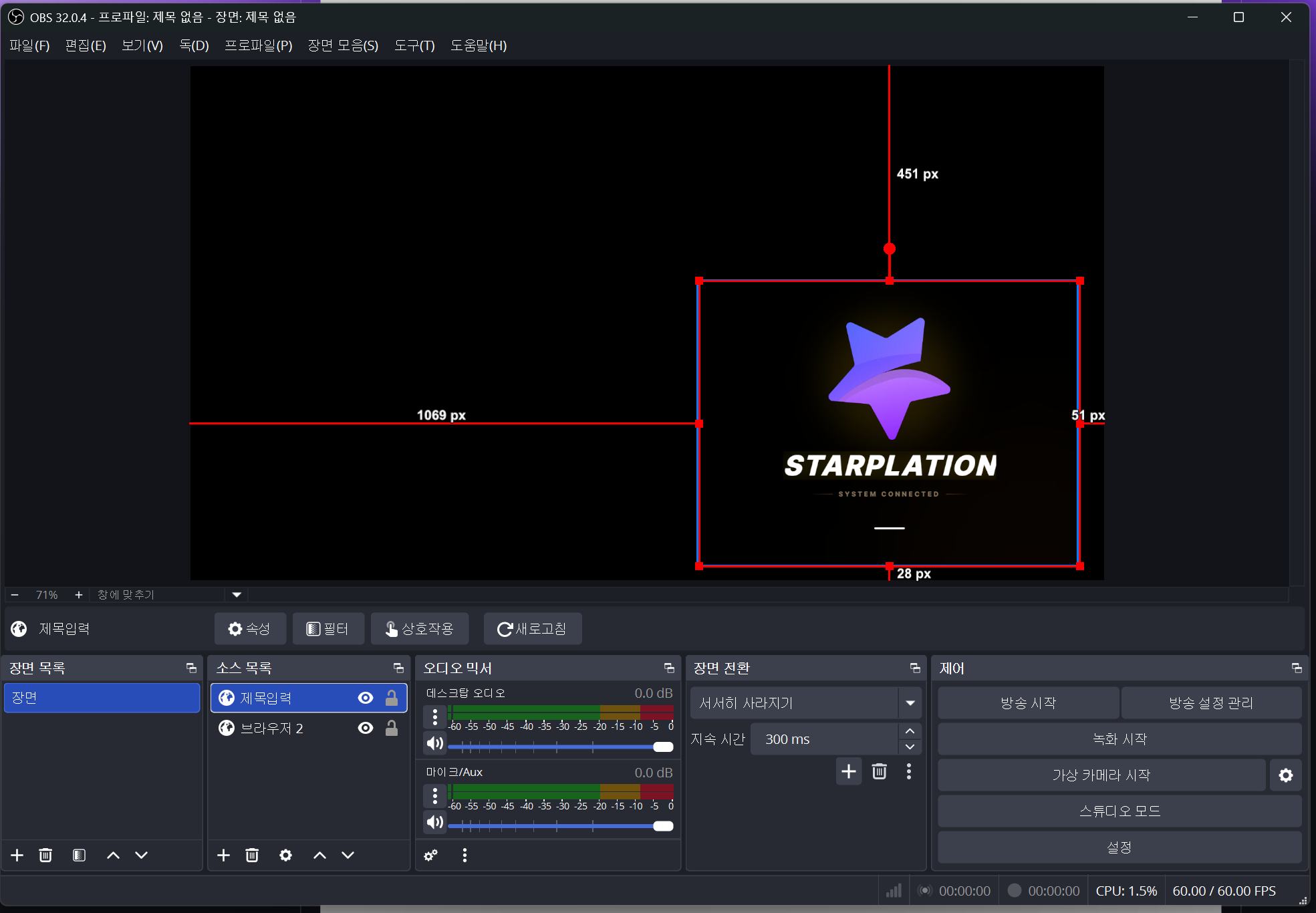The height and width of the screenshot is (913, 1316).
Task: Open the 도움말(H) menu
Action: (479, 45)
